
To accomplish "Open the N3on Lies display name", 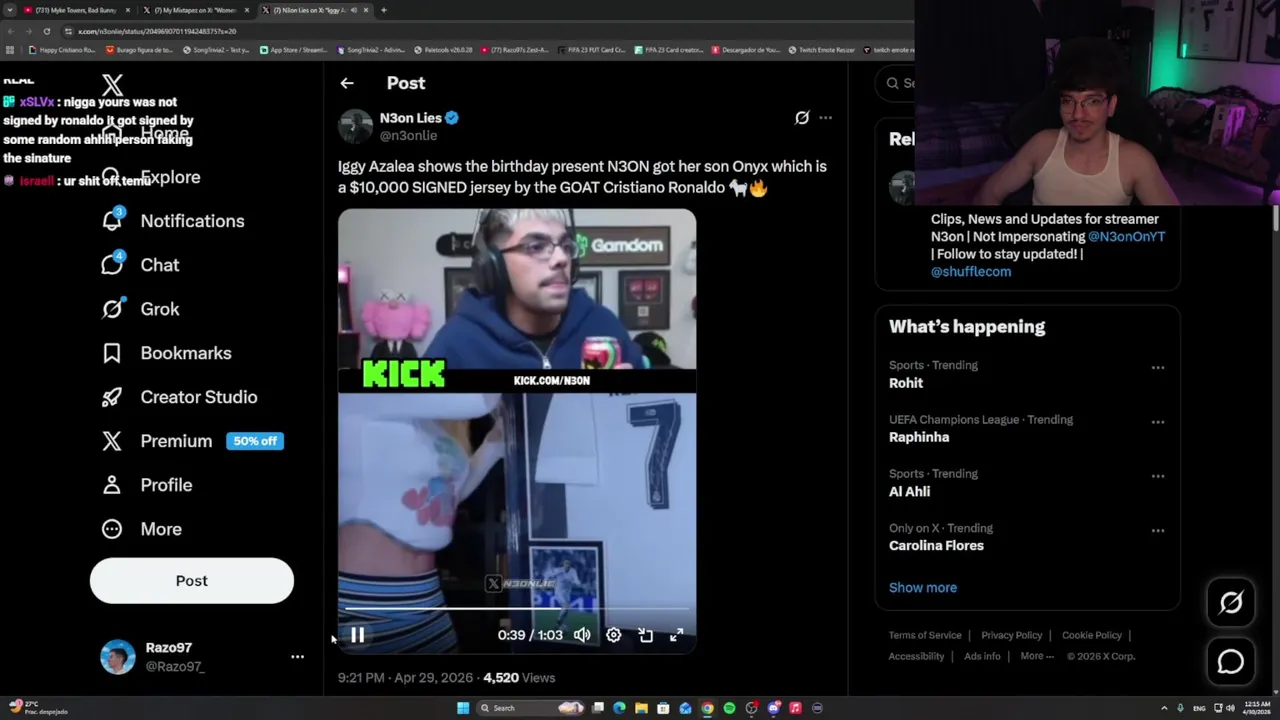I will pyautogui.click(x=410, y=118).
